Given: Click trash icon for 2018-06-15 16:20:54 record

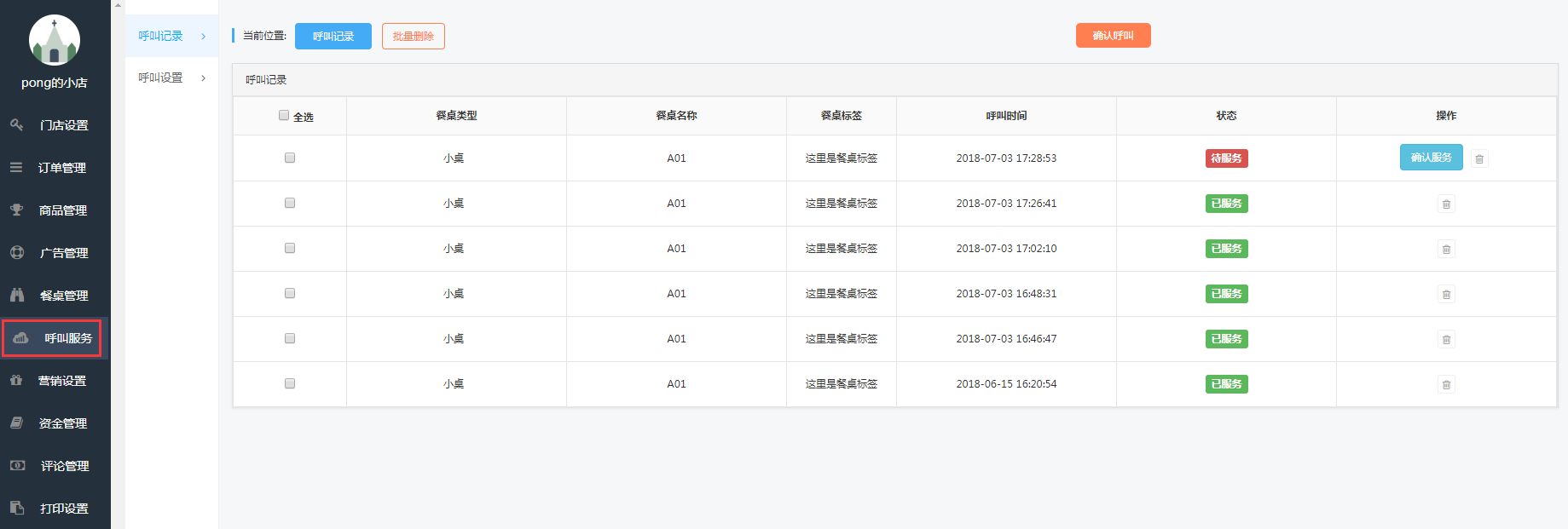Looking at the screenshot, I should point(1446,385).
